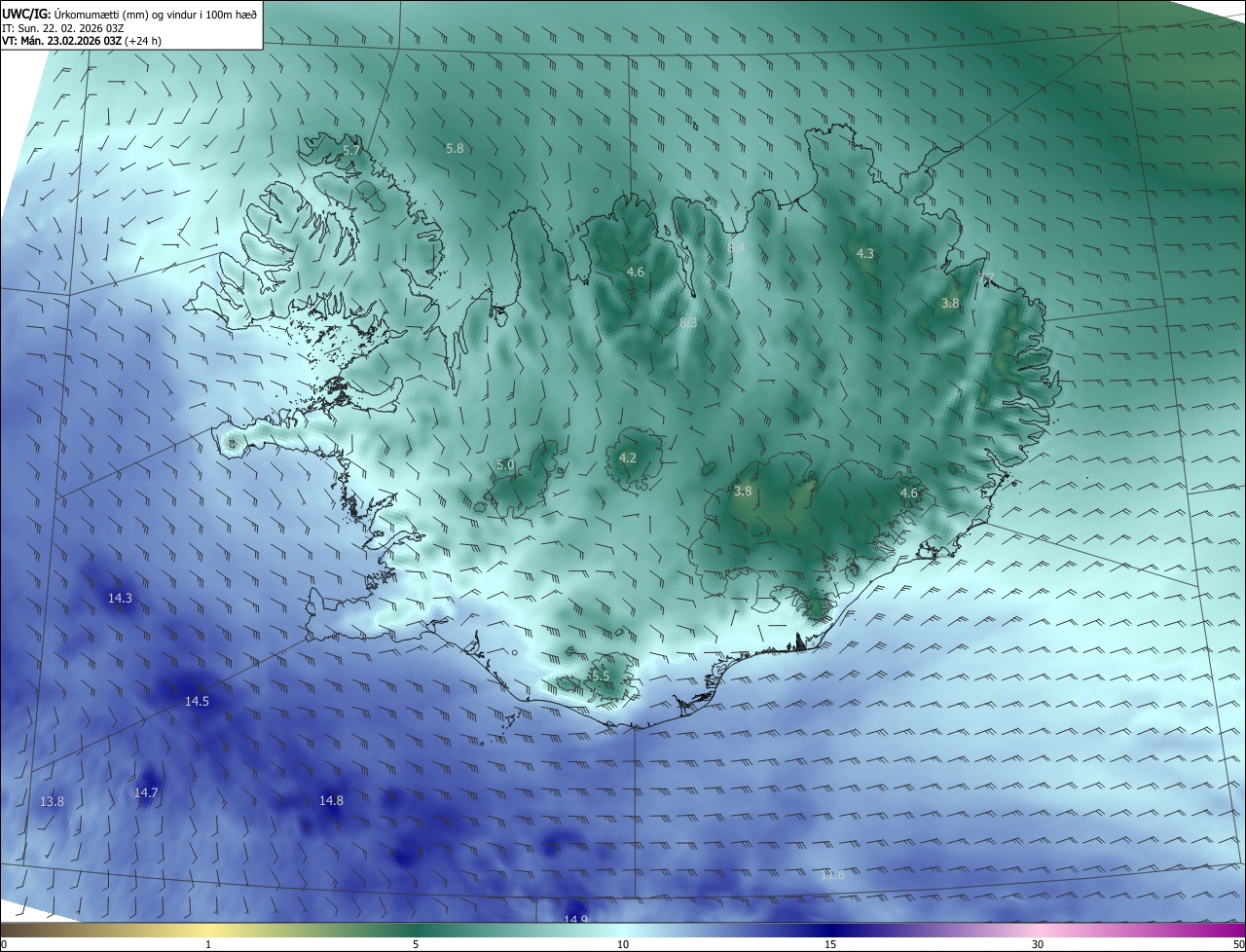1246x952 pixels.
Task: Click the 5.8 value label on the map
Action: click(455, 149)
